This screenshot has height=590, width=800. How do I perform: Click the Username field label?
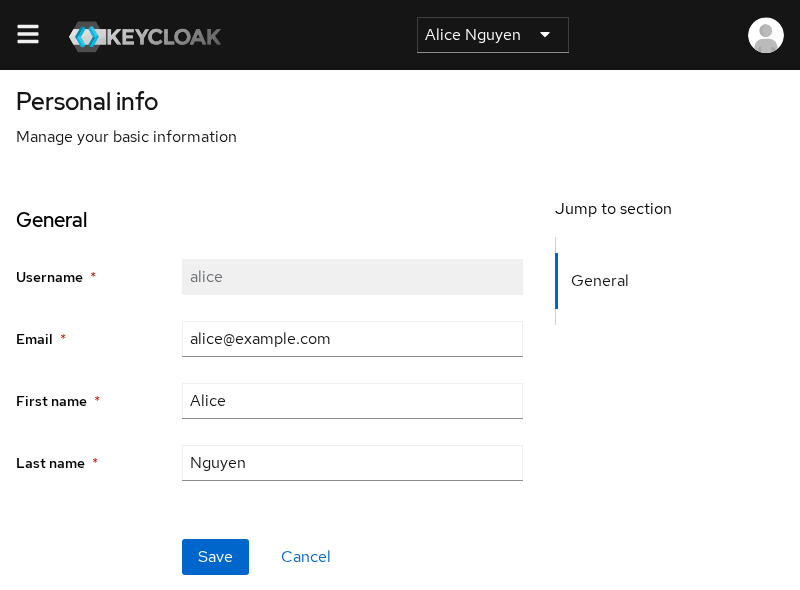49,277
